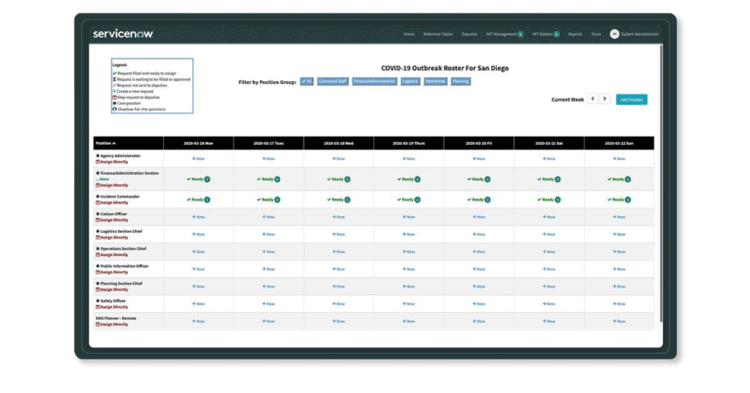Image resolution: width=750 pixels, height=393 pixels.
Task: Click the Legend box
Action: coord(152,86)
